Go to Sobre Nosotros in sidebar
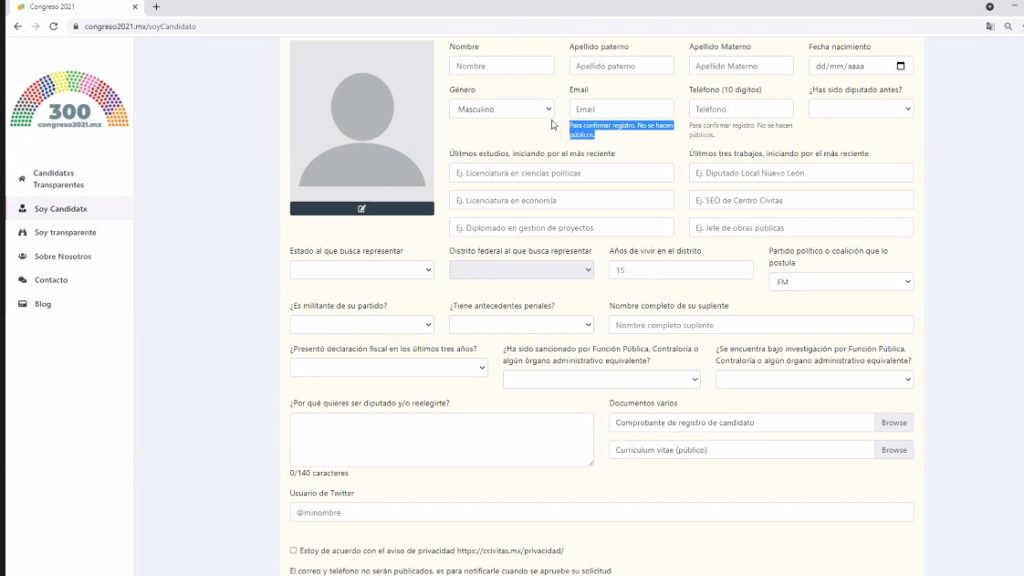 tap(62, 256)
